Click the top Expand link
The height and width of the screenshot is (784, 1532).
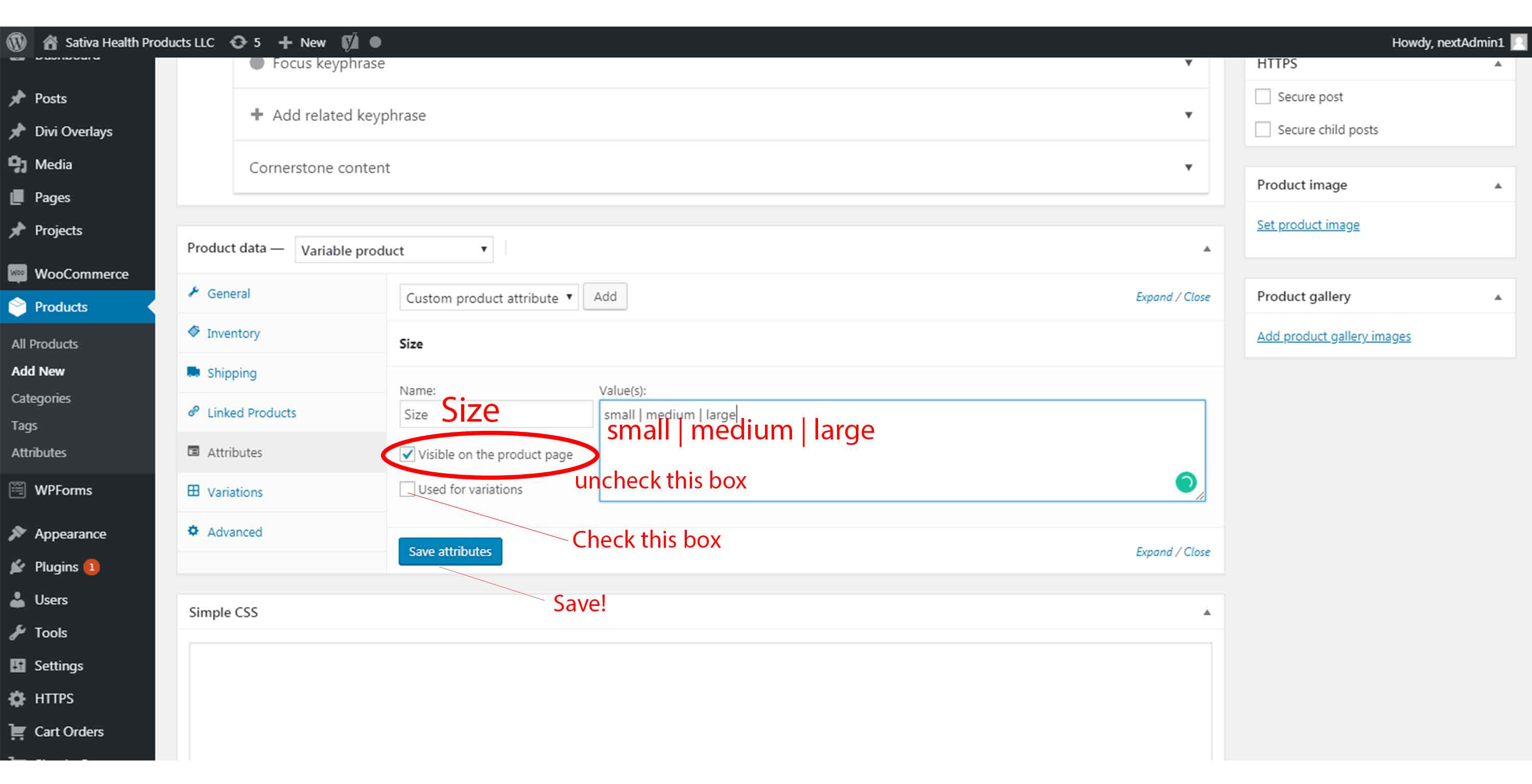[1154, 296]
